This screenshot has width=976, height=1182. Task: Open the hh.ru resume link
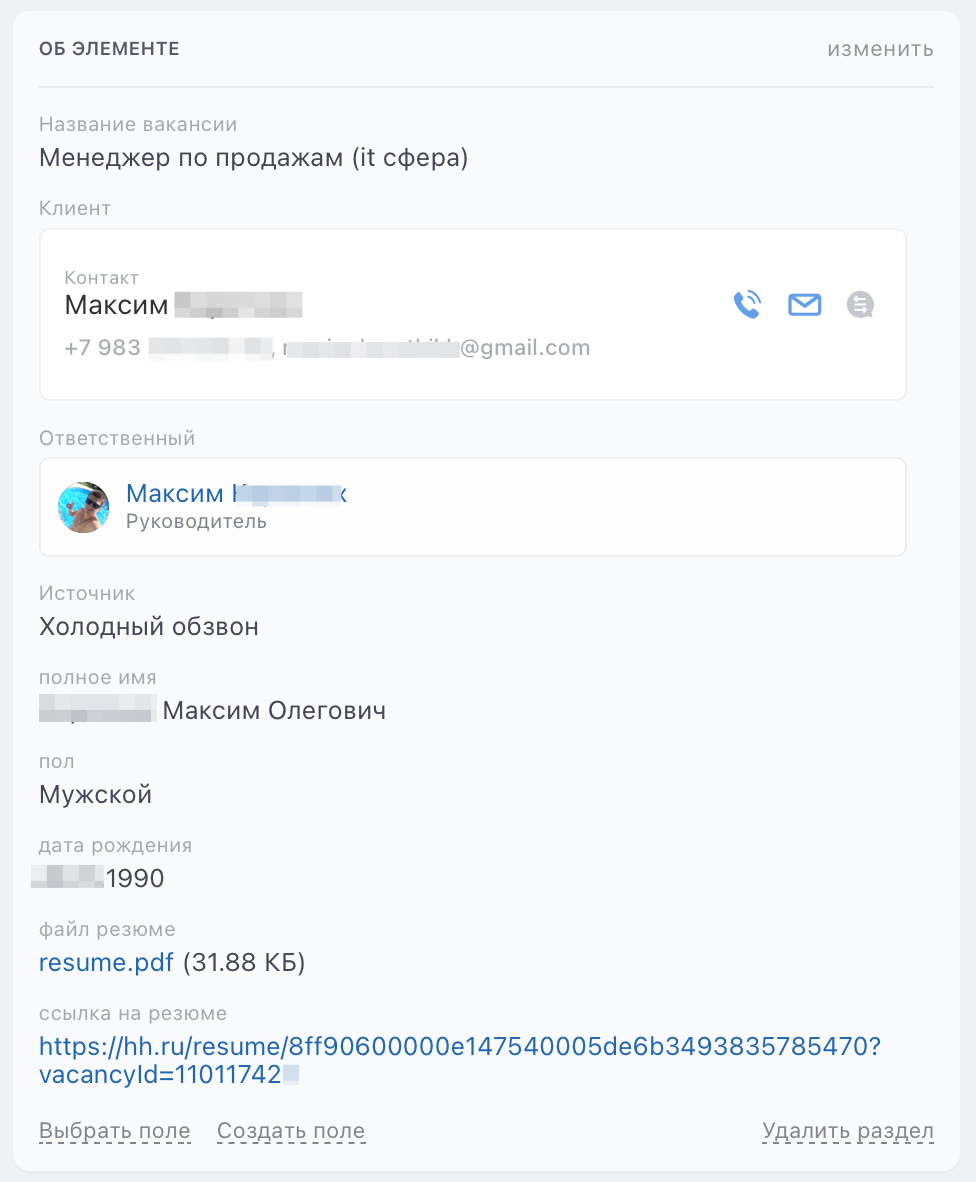(x=460, y=1060)
